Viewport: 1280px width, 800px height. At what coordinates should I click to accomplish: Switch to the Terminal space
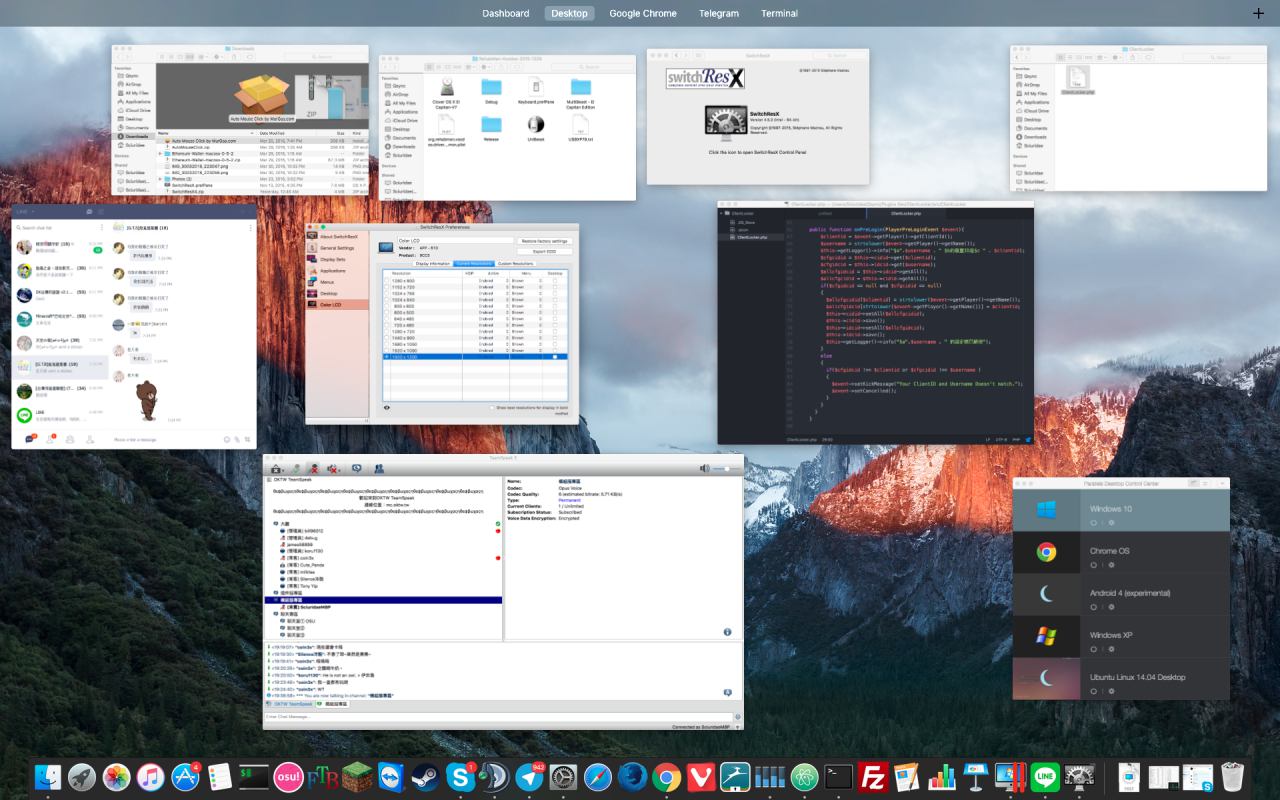779,13
